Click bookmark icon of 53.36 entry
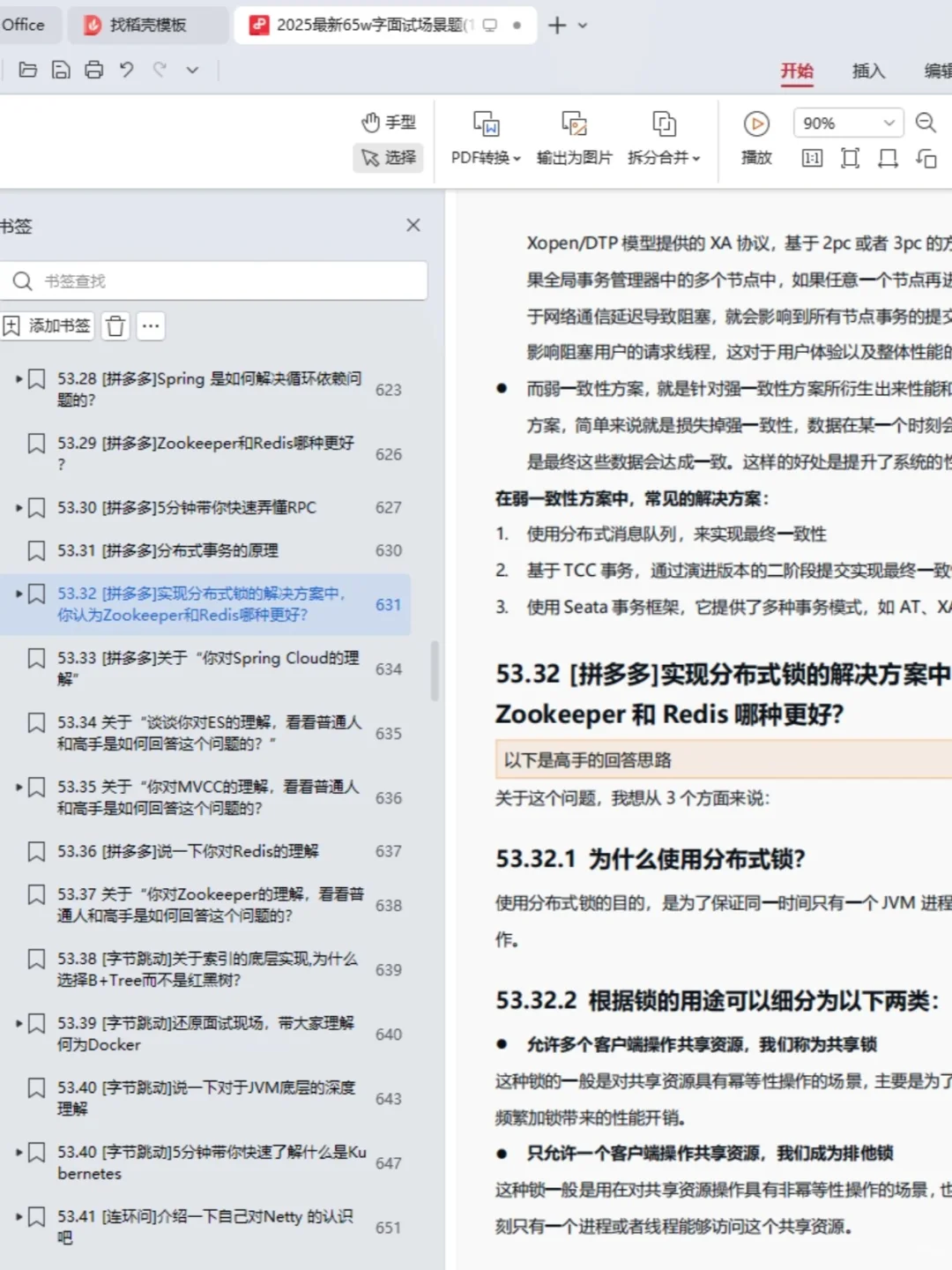952x1270 pixels. click(36, 852)
